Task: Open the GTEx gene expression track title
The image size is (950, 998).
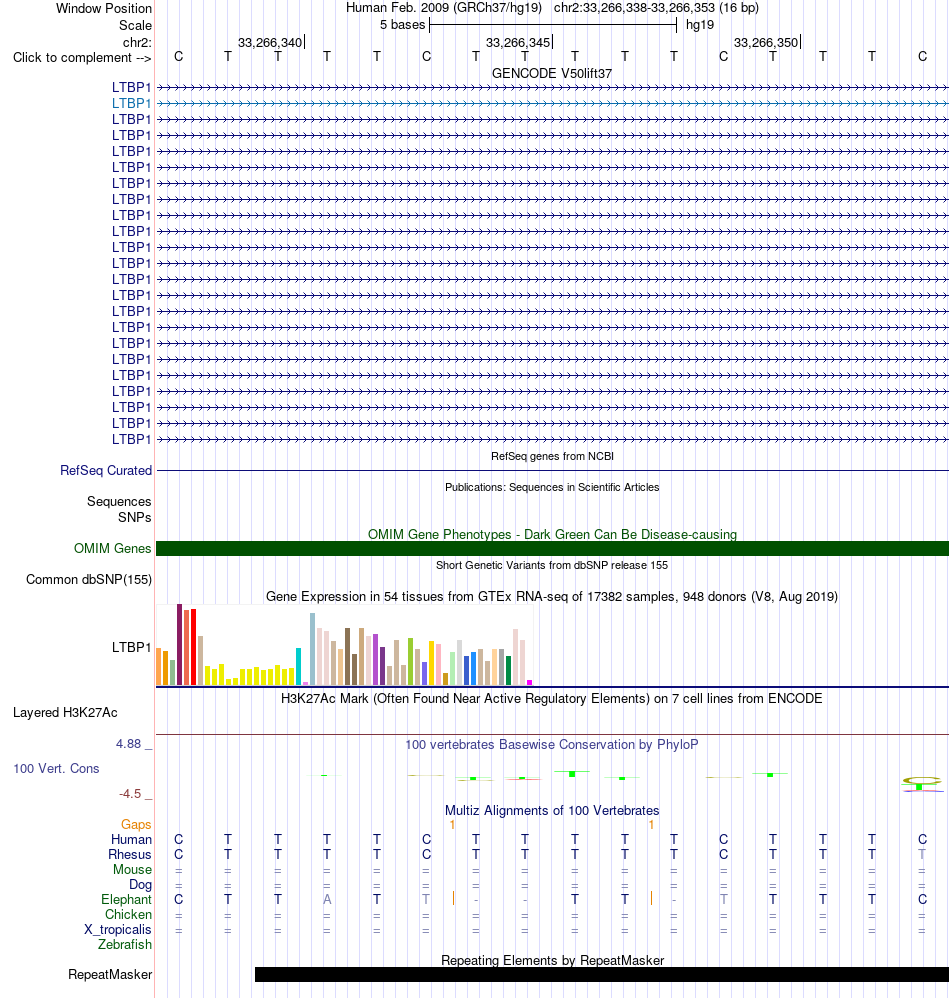Action: pyautogui.click(x=552, y=597)
